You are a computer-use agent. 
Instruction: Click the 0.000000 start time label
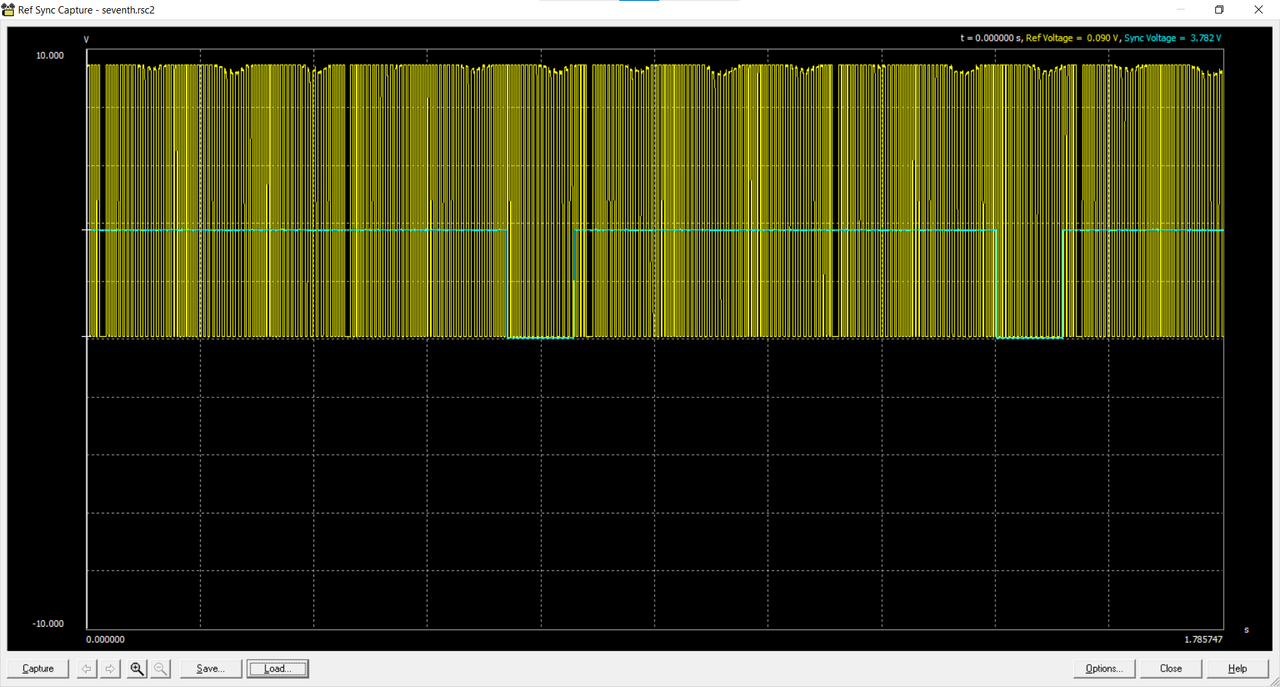105,639
